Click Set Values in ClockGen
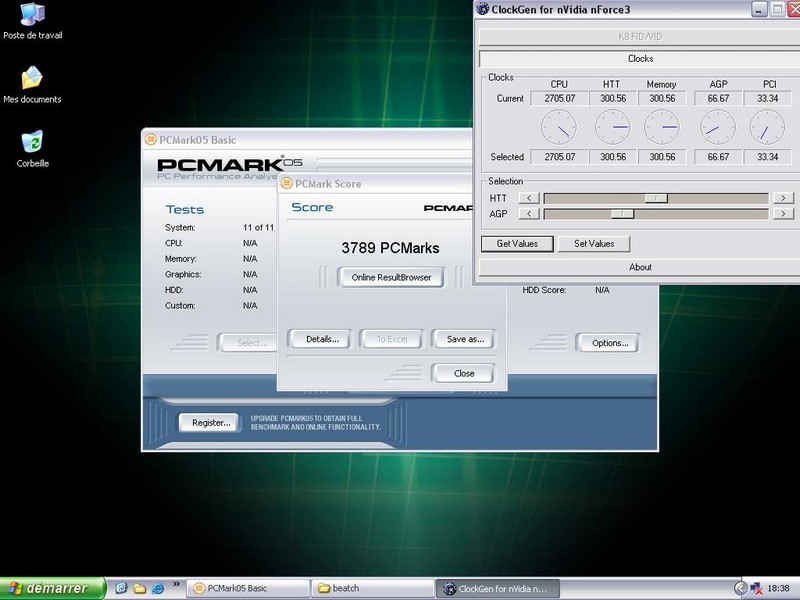This screenshot has height=600, width=800. point(594,244)
